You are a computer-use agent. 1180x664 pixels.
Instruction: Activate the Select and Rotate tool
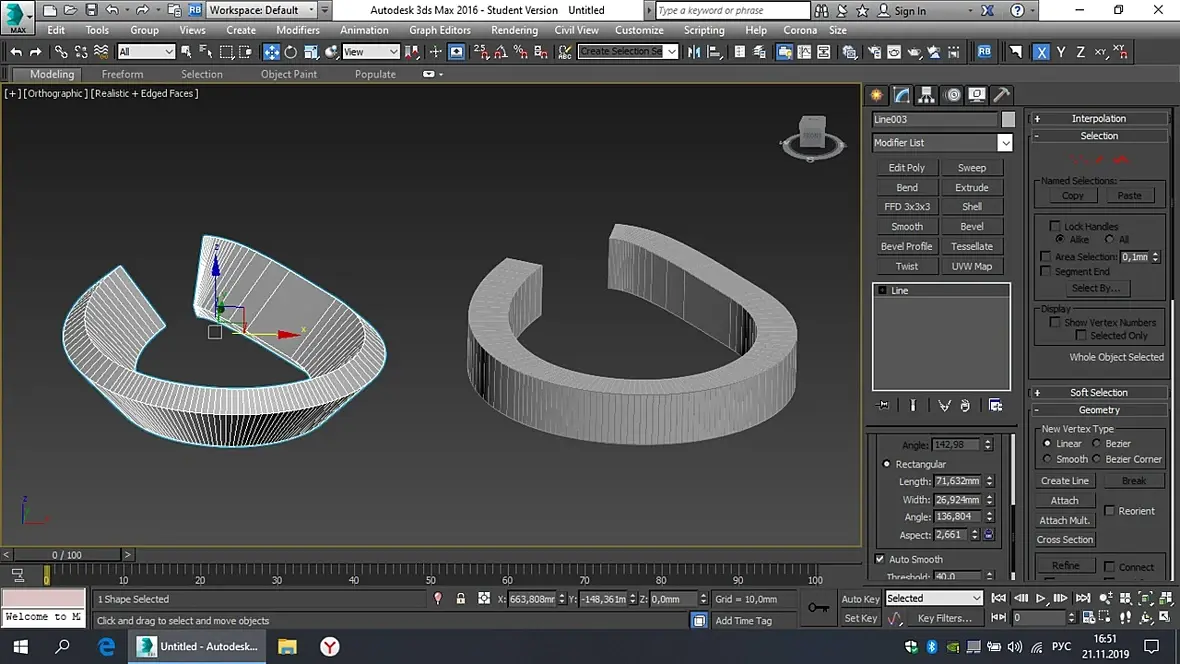click(291, 52)
